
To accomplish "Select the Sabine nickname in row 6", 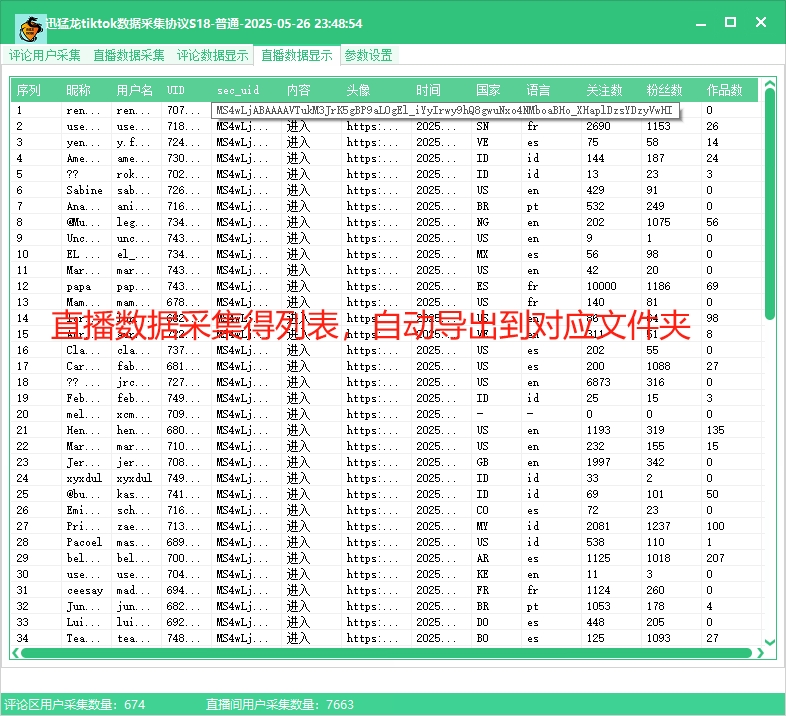I will click(84, 191).
